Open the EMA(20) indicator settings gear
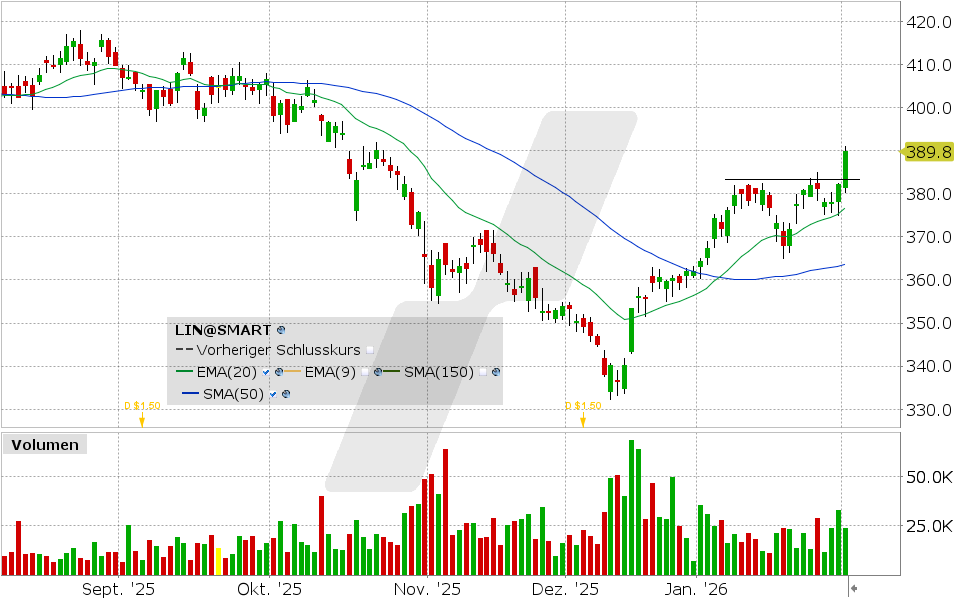Screen dimensions: 960x600 pos(278,372)
